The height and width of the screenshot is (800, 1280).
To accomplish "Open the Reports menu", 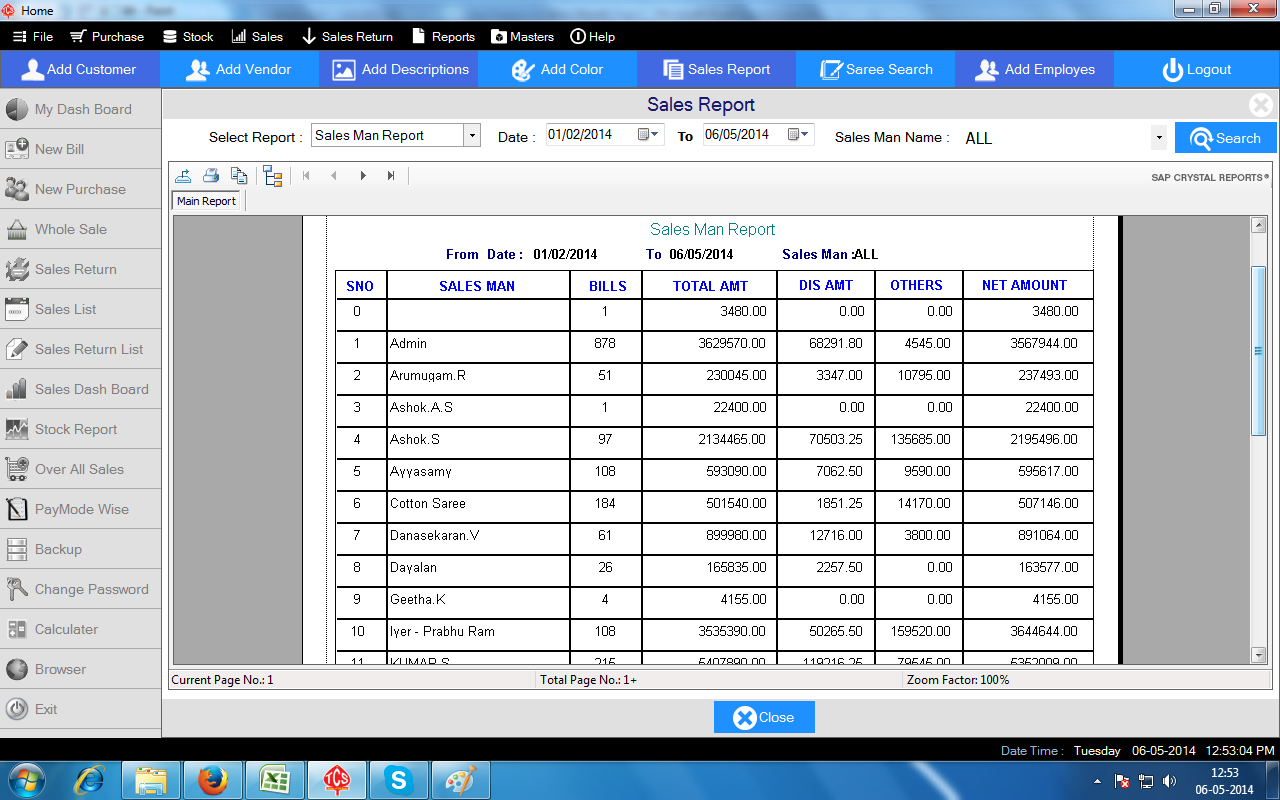I will (x=443, y=36).
